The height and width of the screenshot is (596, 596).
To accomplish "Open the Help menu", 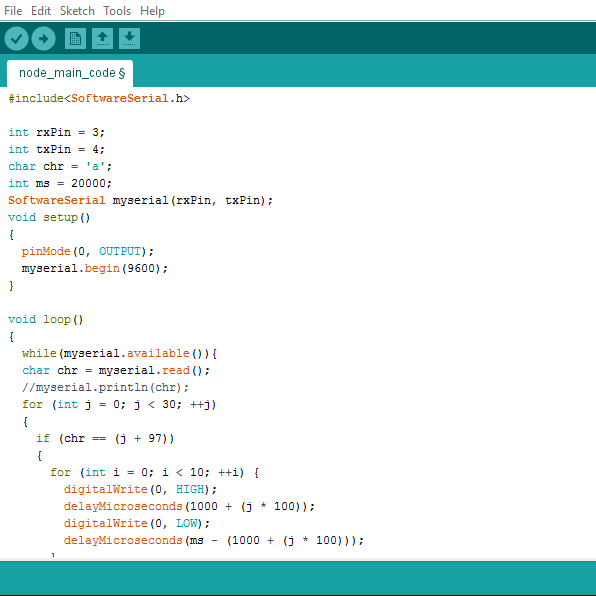I will coord(152,11).
